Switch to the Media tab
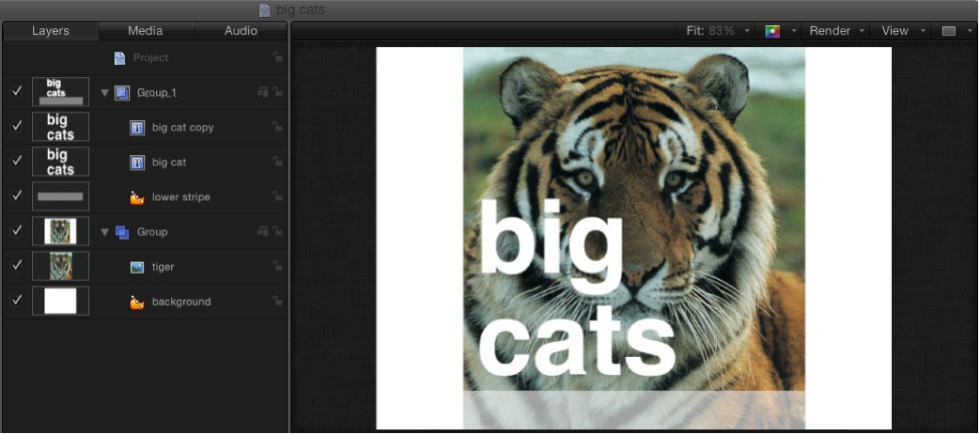Screen dimensions: 979x434 pyautogui.click(x=145, y=31)
